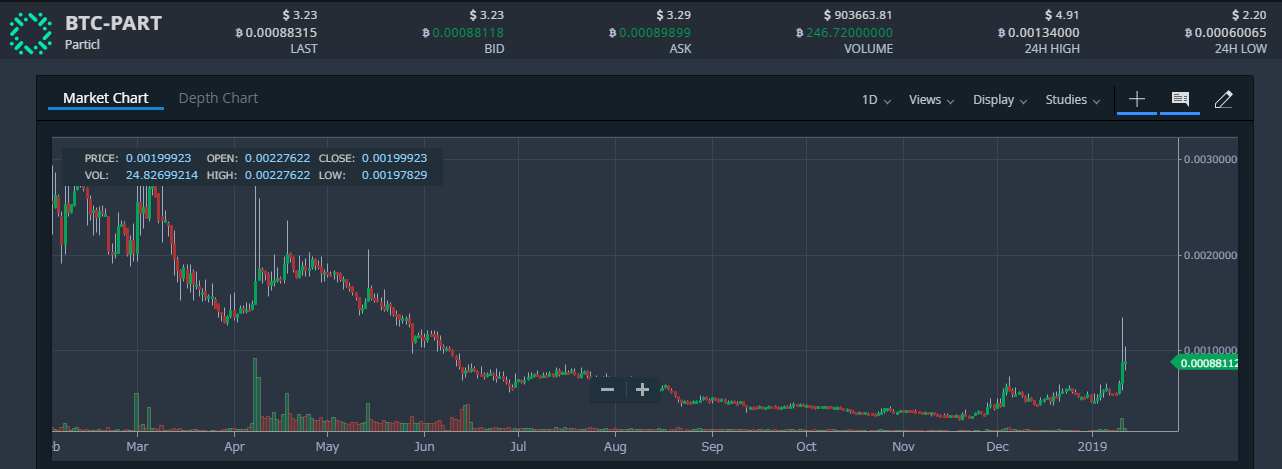Select the Market Chart tab
1282x469 pixels.
pyautogui.click(x=105, y=98)
